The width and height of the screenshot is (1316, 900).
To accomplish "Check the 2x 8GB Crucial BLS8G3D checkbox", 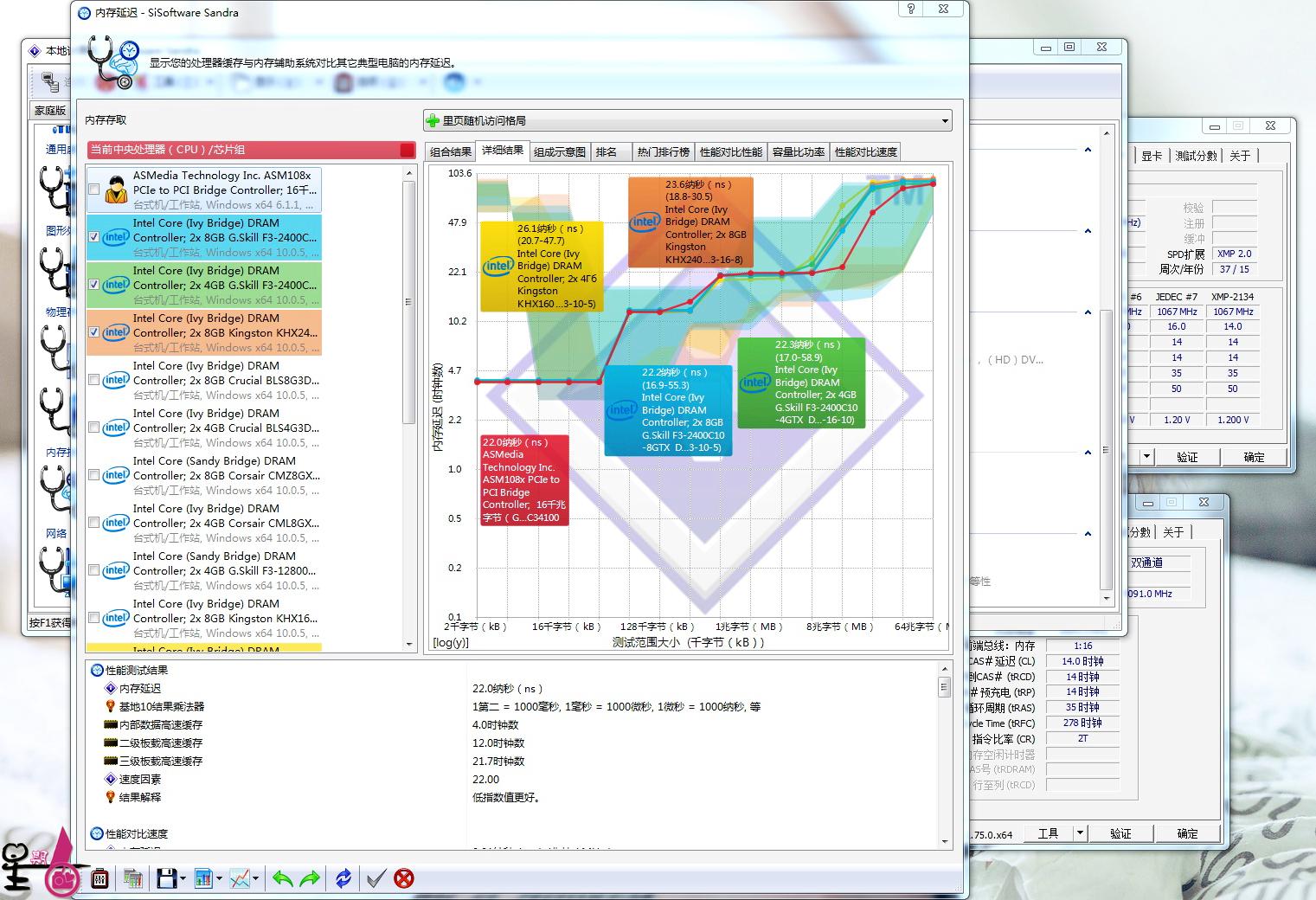I will point(93,380).
